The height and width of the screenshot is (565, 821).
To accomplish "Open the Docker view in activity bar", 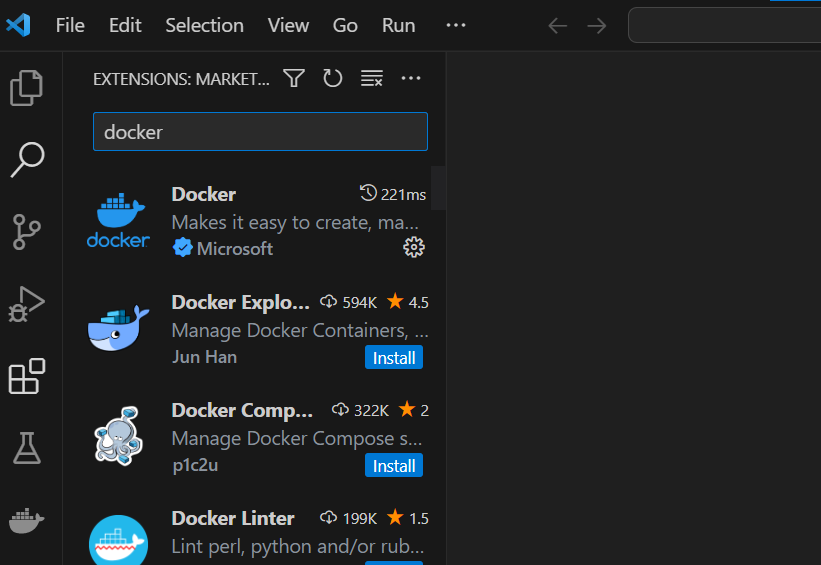I will click(26, 520).
